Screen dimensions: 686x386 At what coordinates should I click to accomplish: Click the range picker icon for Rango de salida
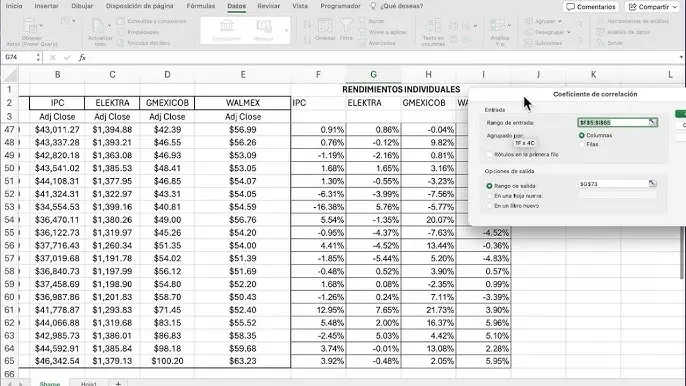(652, 184)
